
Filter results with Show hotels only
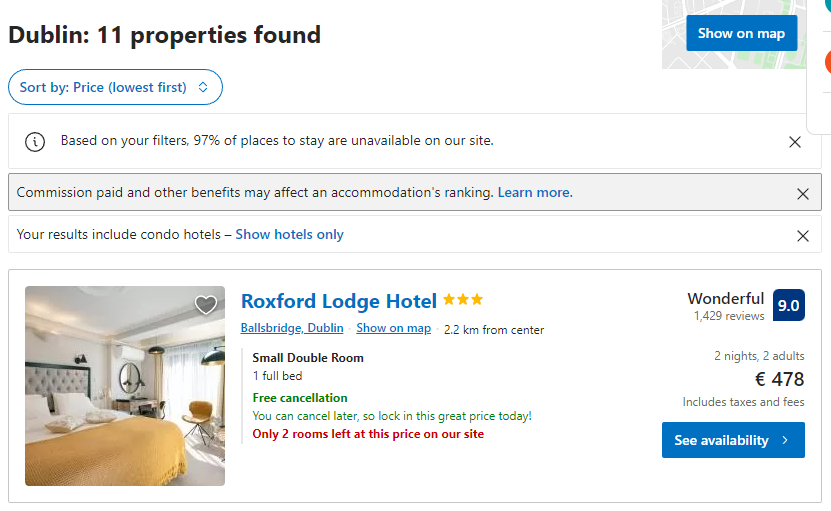click(289, 235)
